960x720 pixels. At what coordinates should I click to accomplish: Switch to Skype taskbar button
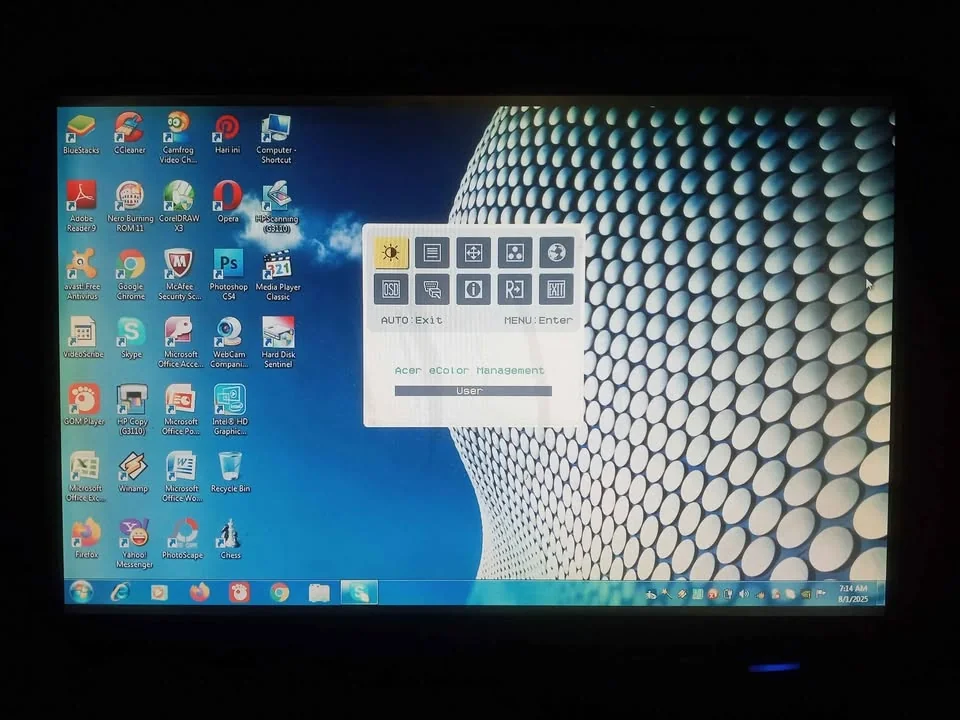(359, 592)
